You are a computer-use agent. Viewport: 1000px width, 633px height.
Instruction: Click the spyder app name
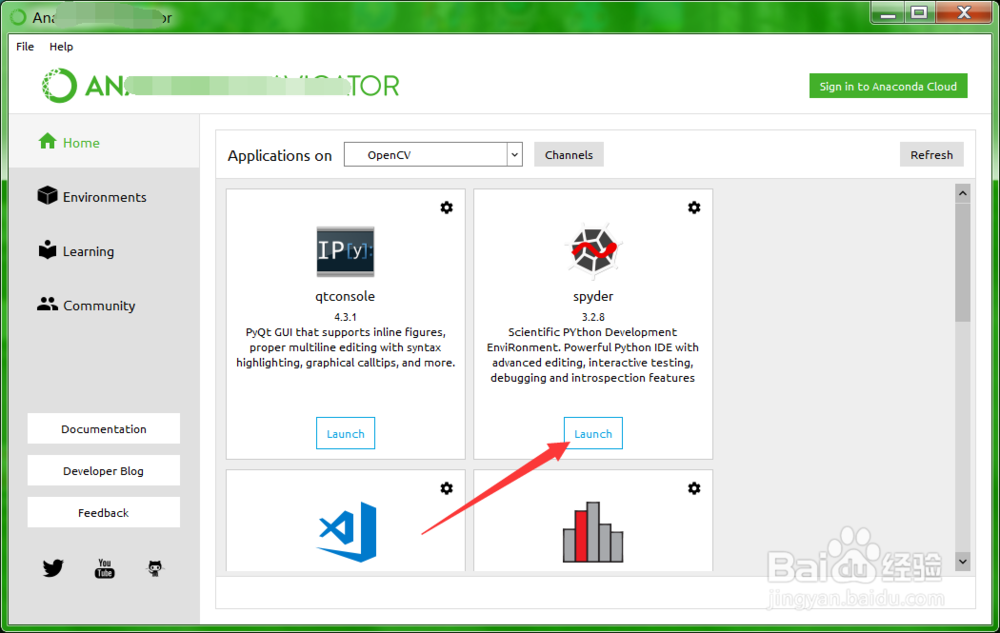[x=593, y=296]
